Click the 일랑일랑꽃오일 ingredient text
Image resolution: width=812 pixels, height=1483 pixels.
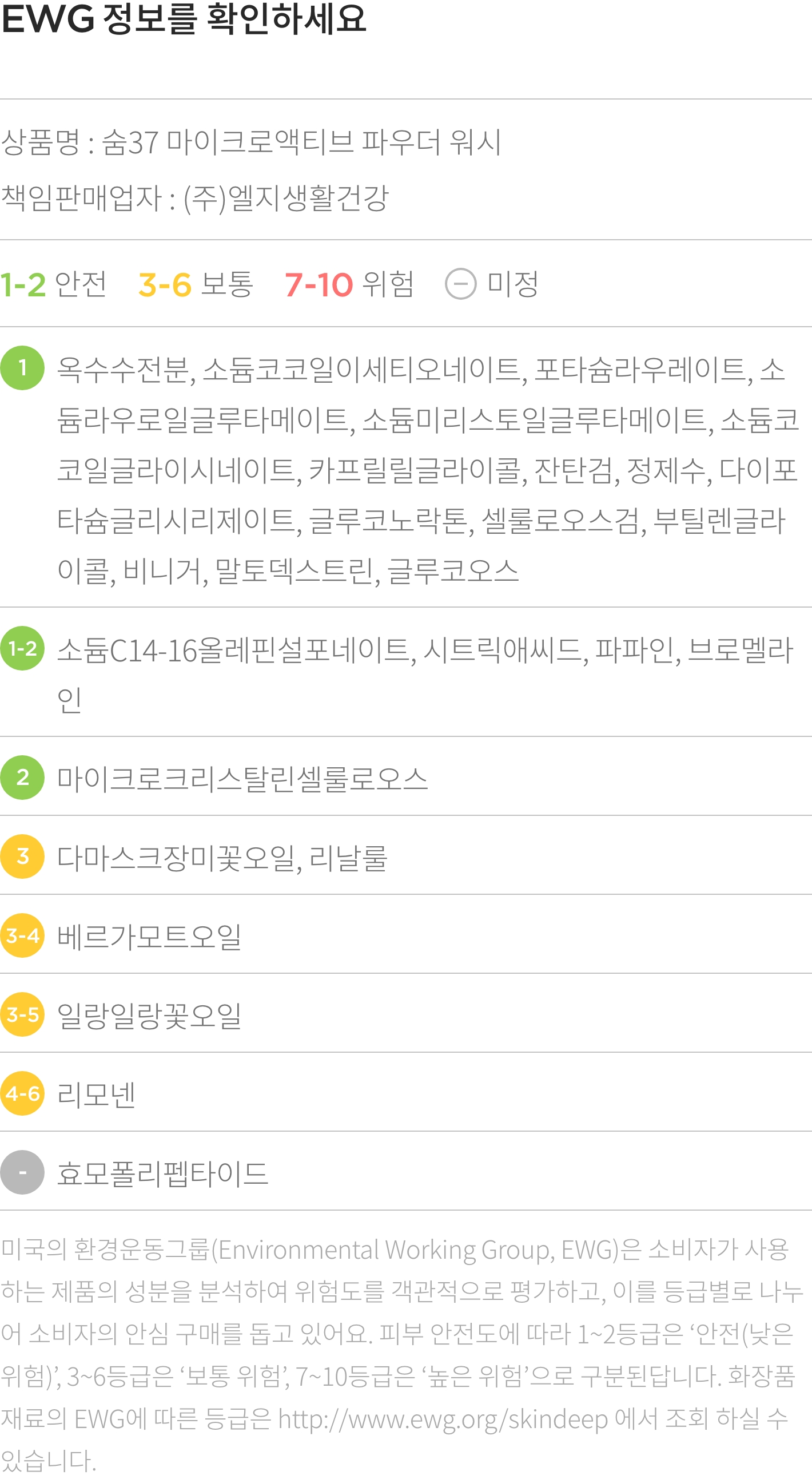[x=149, y=1015]
